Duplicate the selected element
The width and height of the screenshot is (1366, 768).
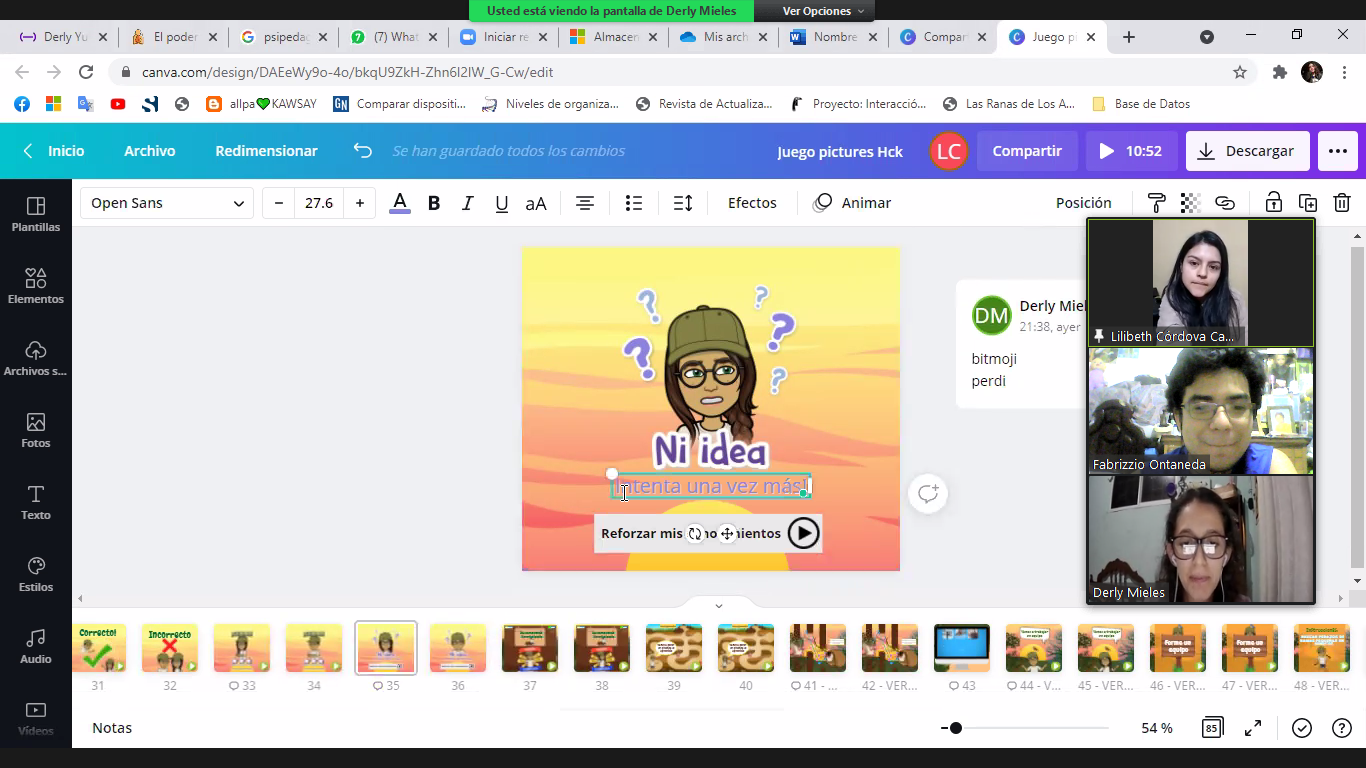coord(1308,203)
